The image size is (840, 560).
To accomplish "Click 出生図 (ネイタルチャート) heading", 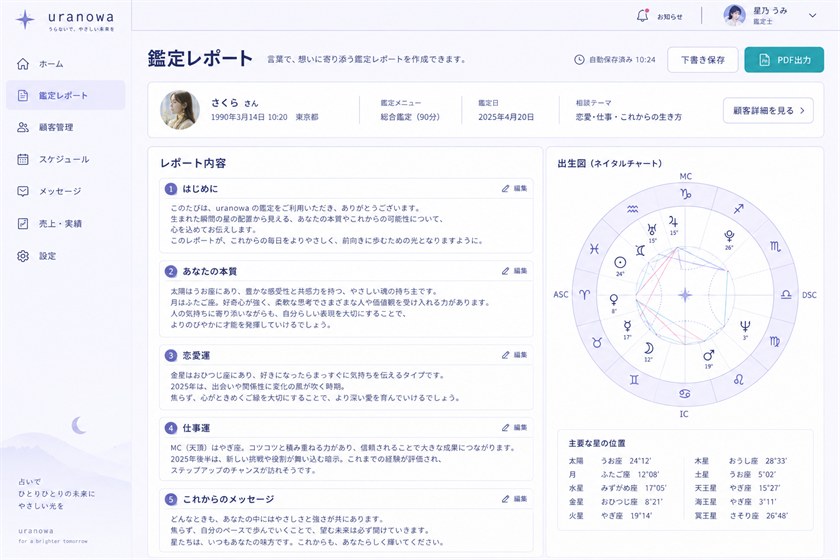I will [610, 163].
